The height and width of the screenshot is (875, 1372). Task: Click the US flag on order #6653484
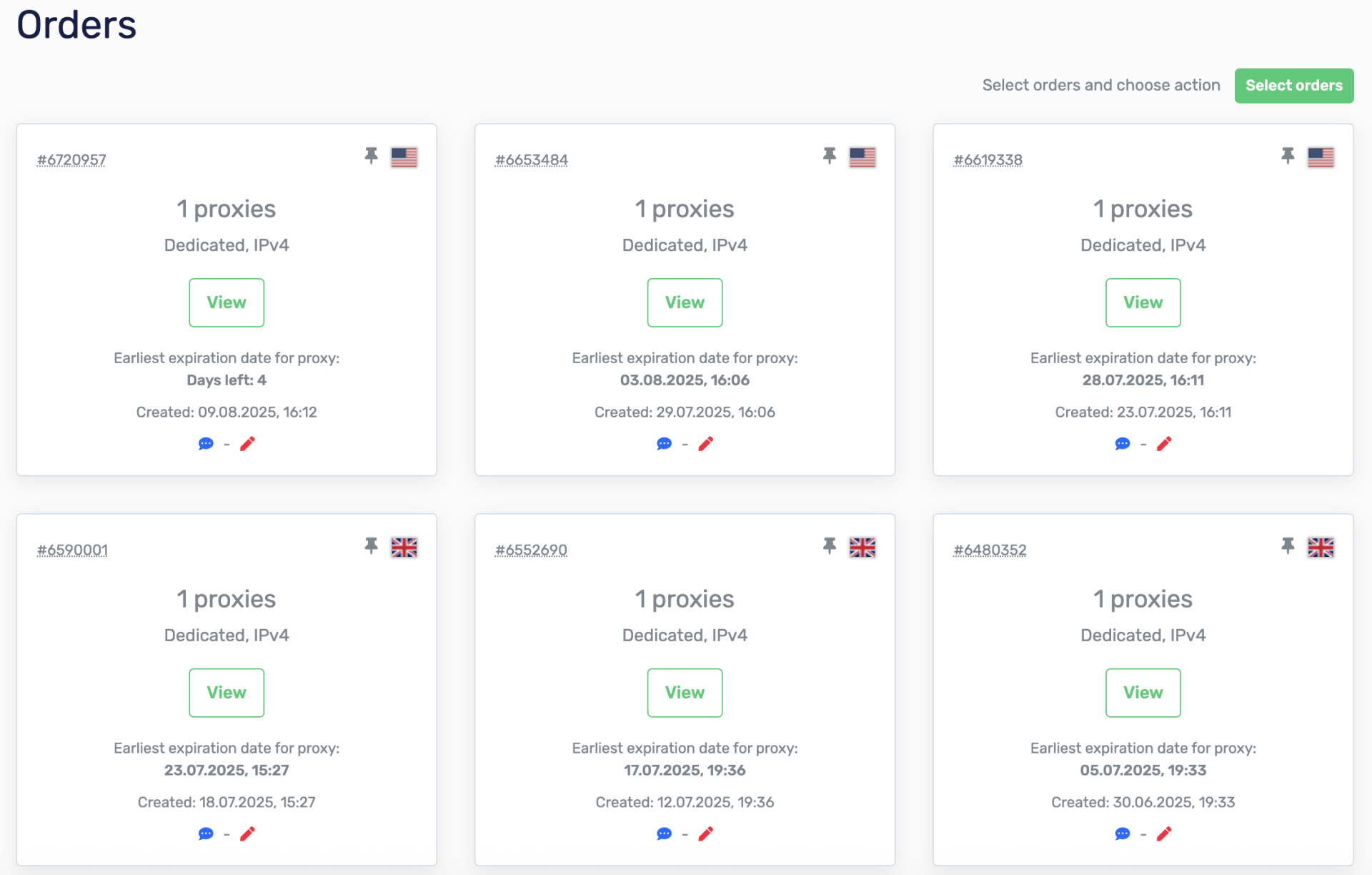pos(863,157)
